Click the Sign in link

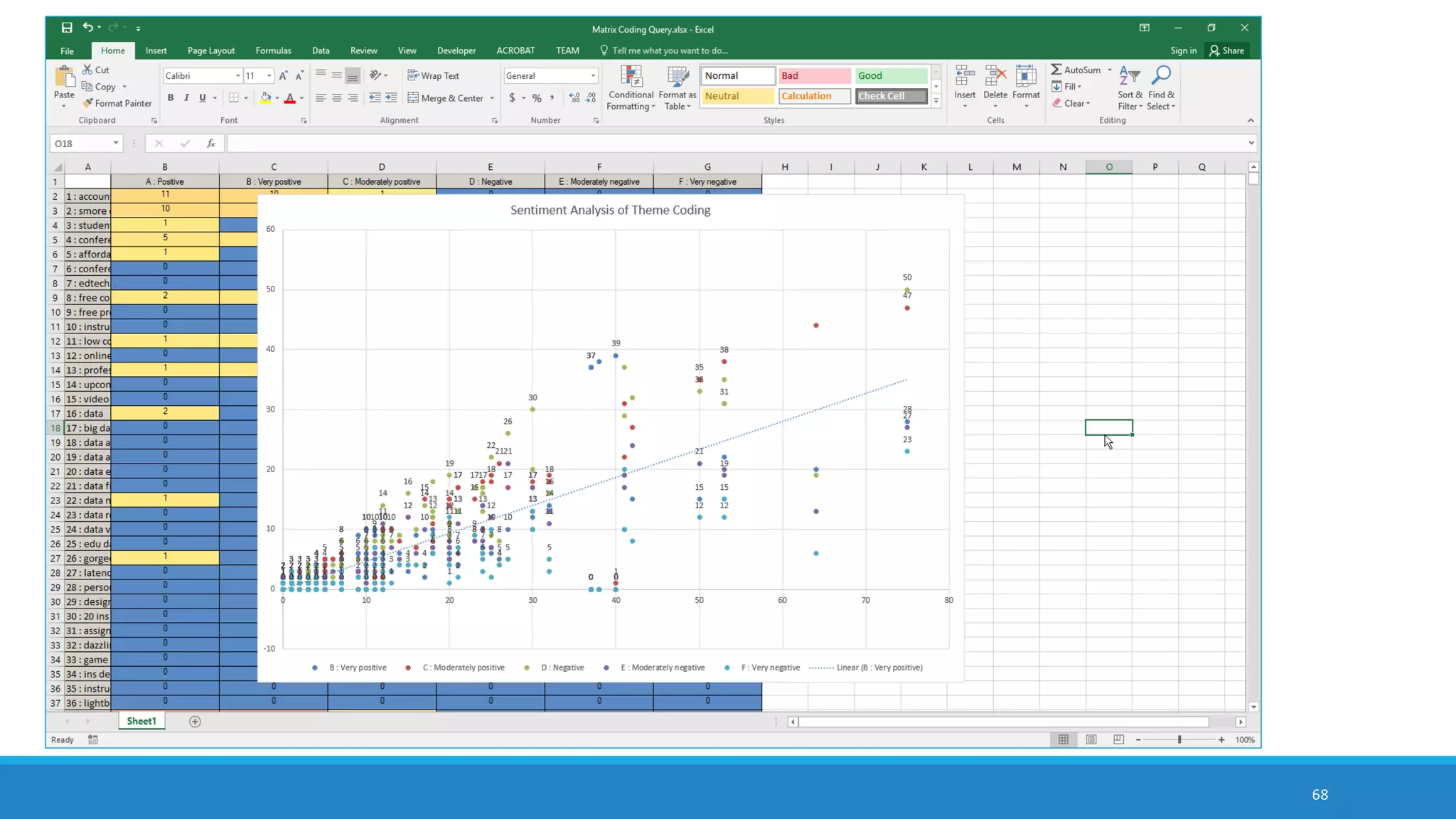tap(1183, 50)
